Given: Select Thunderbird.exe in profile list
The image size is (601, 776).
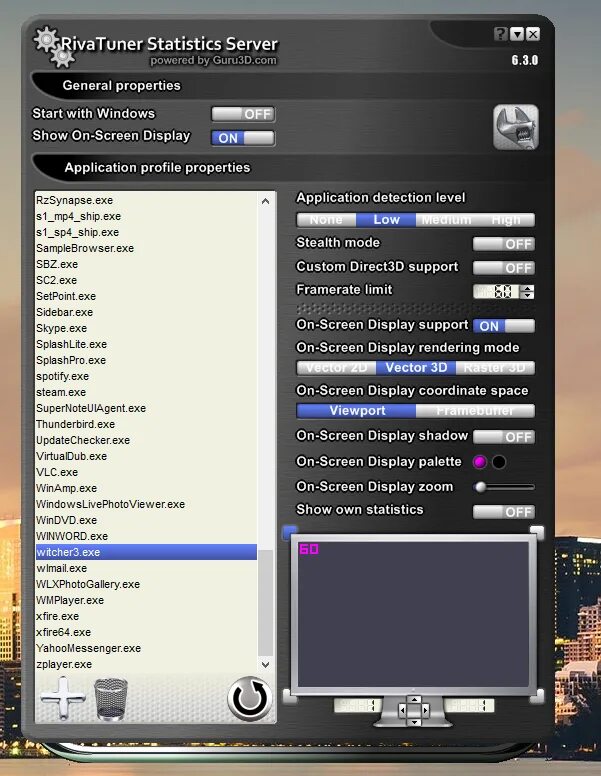Looking at the screenshot, I should point(146,424).
